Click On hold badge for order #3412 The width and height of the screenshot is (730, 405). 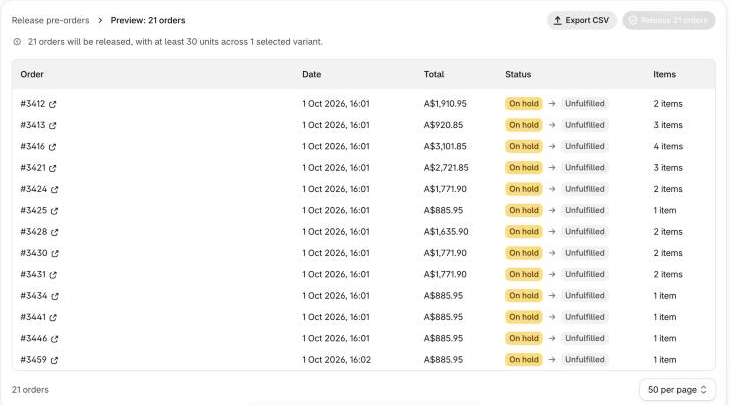click(524, 104)
